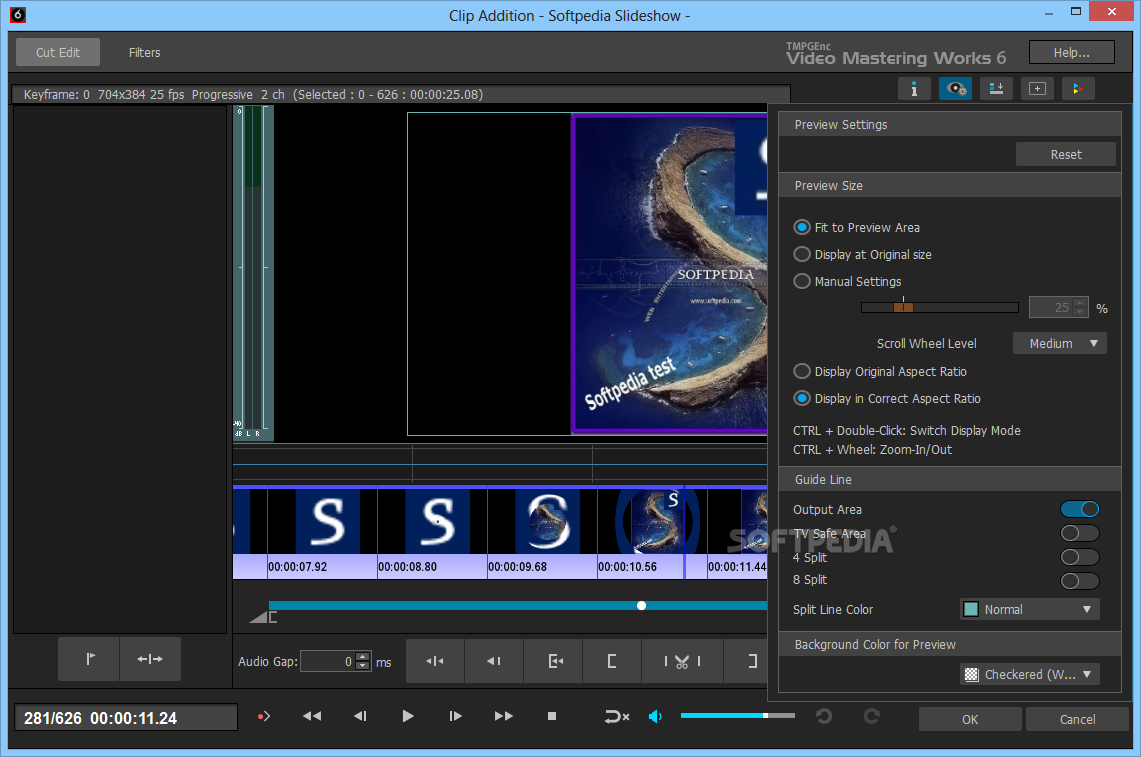Click the Stop playback button
This screenshot has width=1141, height=757.
551,716
